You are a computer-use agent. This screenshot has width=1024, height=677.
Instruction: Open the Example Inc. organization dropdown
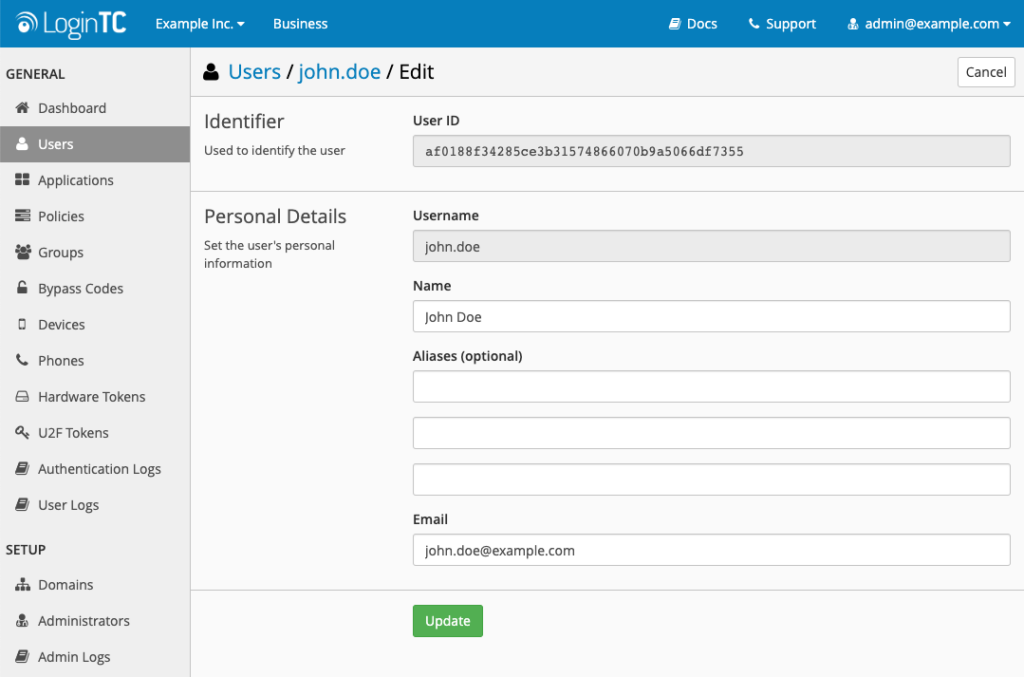point(200,24)
